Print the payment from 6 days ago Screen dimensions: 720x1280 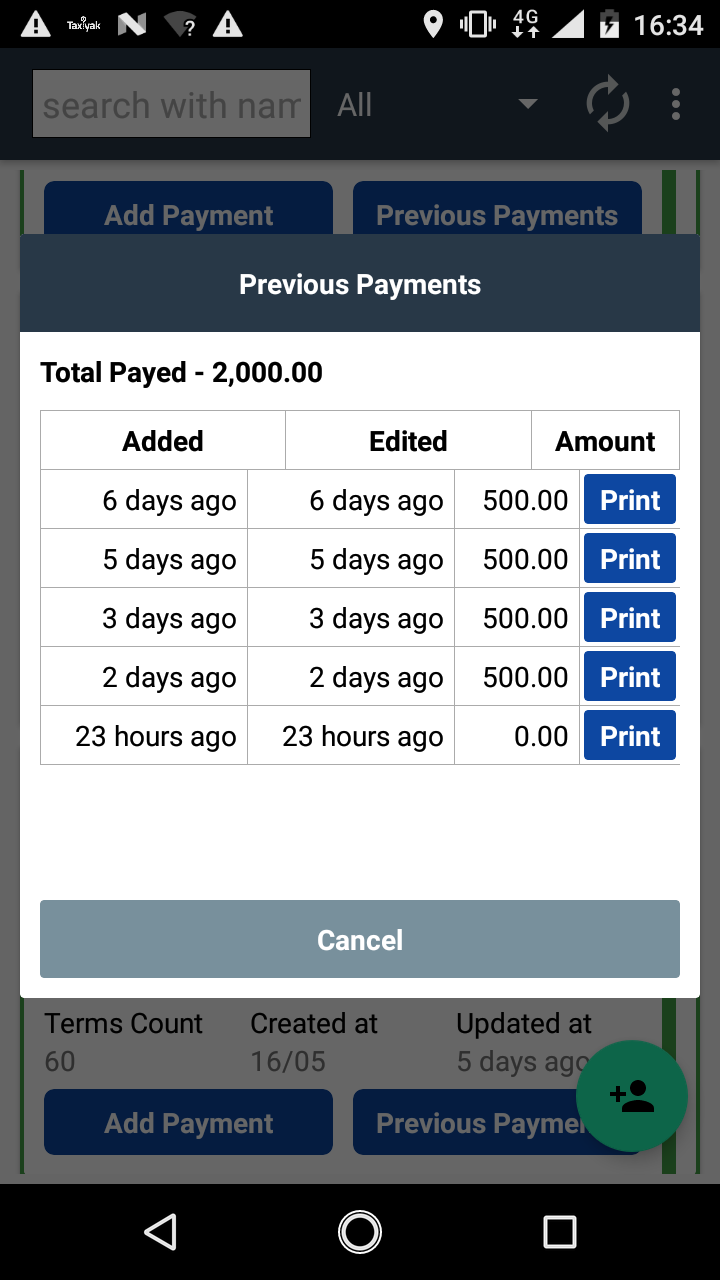coord(630,500)
